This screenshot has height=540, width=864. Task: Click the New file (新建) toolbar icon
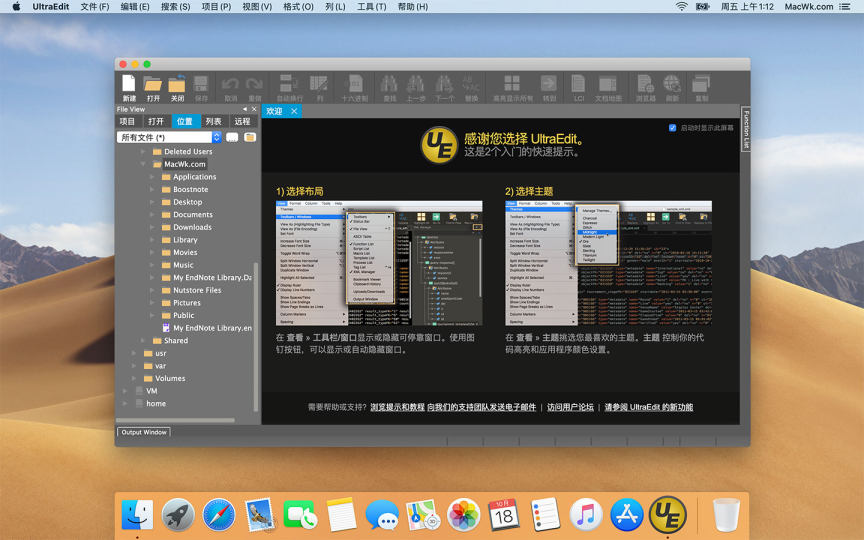129,84
